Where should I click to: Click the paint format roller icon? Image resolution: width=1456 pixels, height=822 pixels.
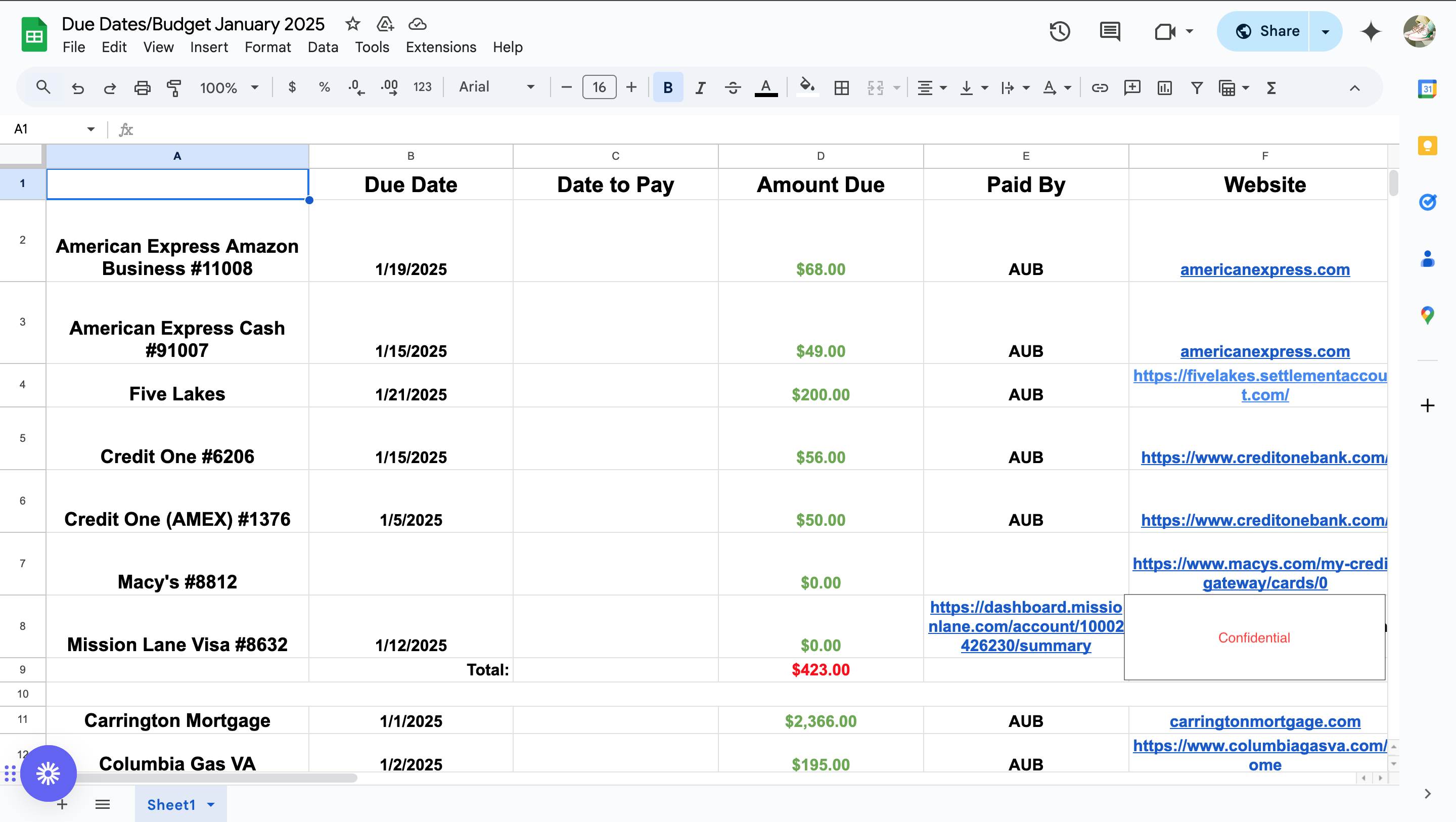pos(174,87)
